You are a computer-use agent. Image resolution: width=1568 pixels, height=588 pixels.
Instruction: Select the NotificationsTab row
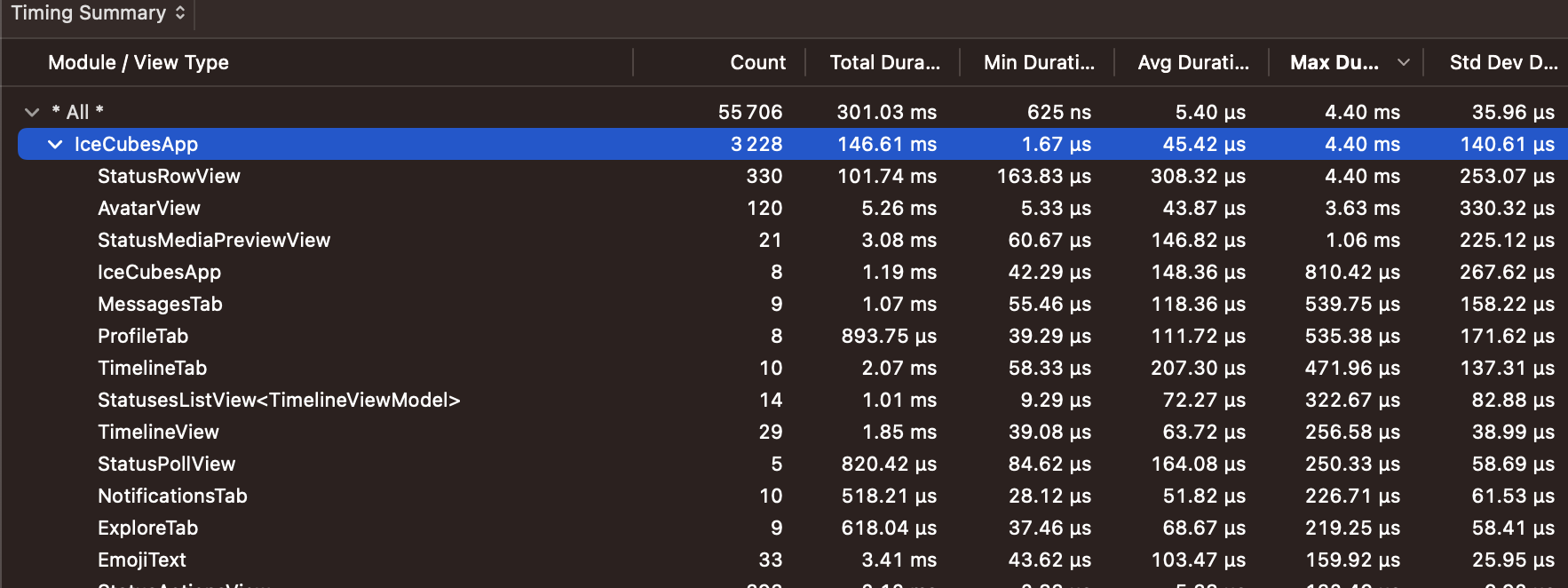[792, 496]
